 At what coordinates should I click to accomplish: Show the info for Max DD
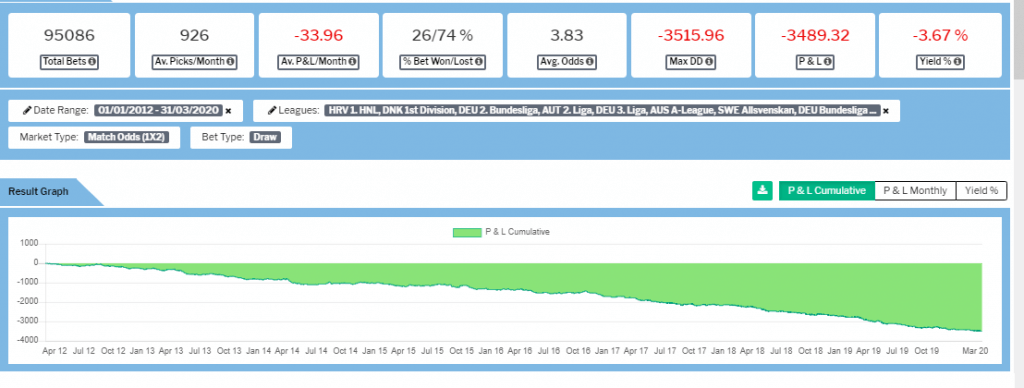pos(709,62)
